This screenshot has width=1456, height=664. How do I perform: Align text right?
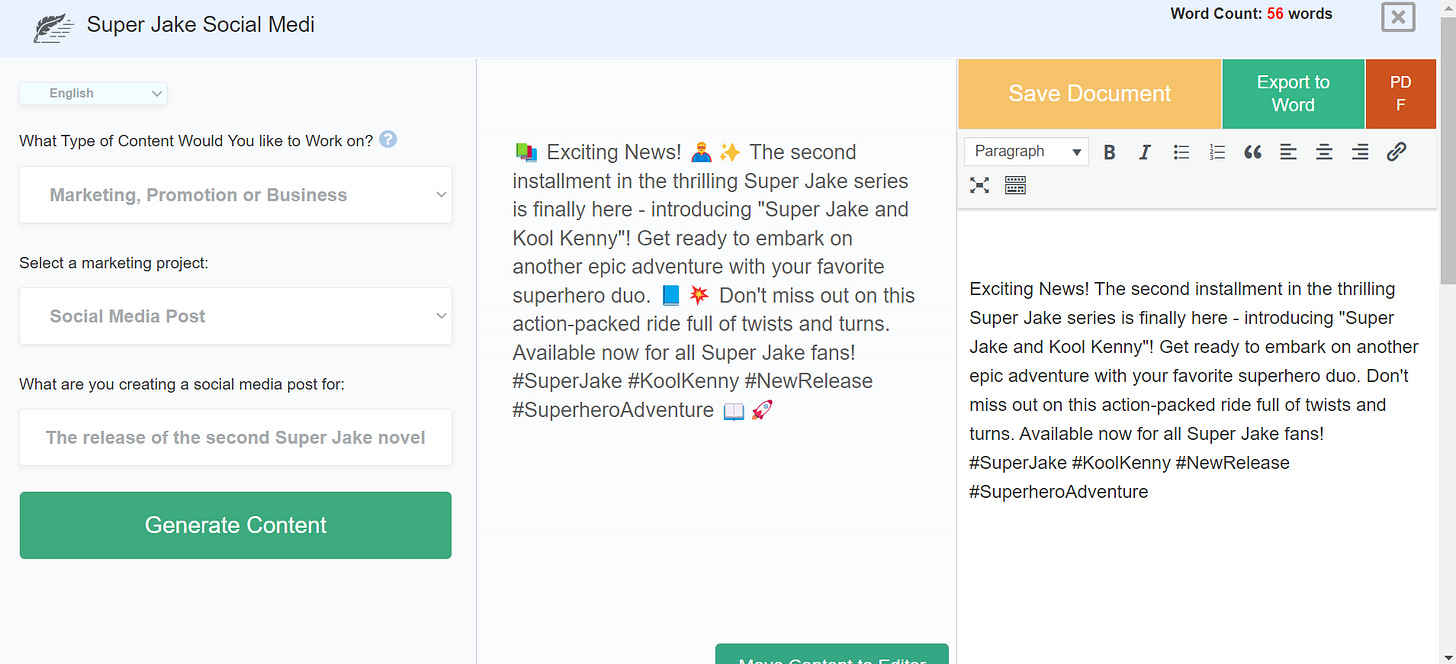click(1360, 152)
